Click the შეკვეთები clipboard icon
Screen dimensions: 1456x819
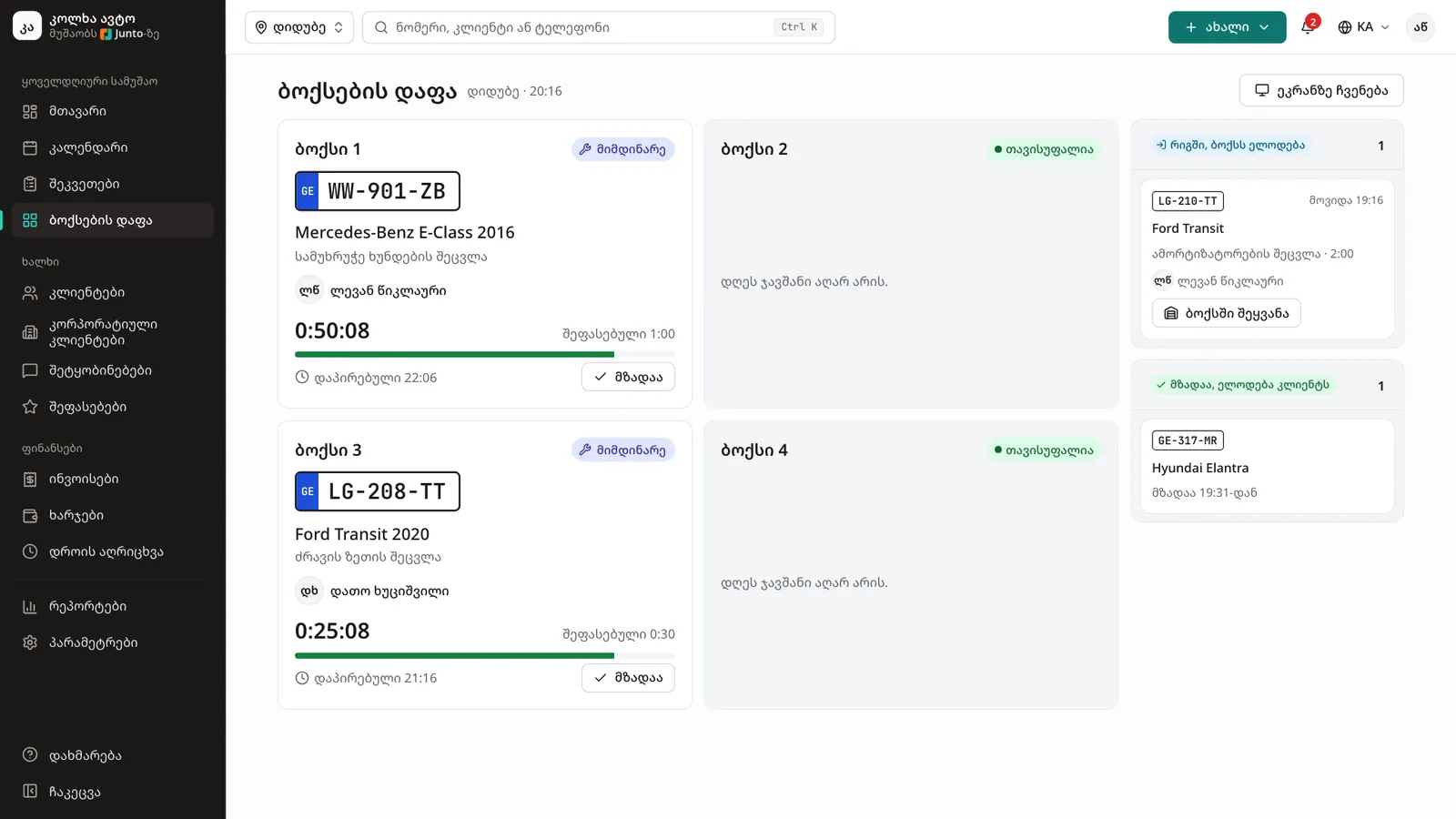30,184
